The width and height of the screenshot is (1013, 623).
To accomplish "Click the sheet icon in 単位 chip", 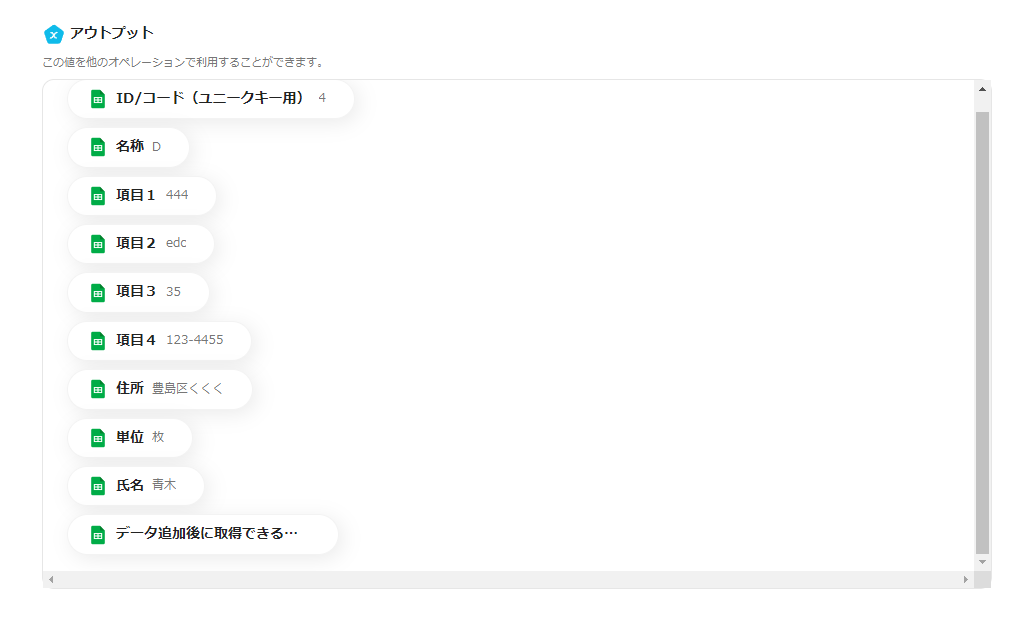I will (x=98, y=438).
